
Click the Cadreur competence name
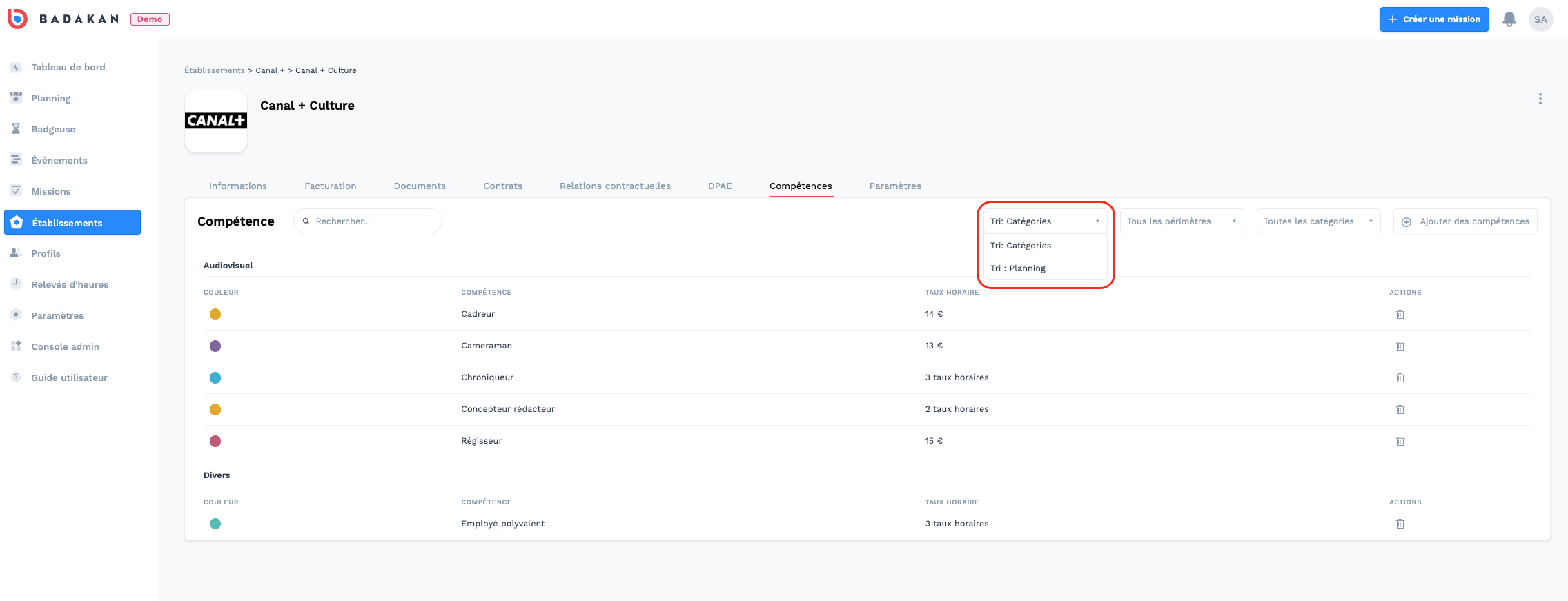478,314
